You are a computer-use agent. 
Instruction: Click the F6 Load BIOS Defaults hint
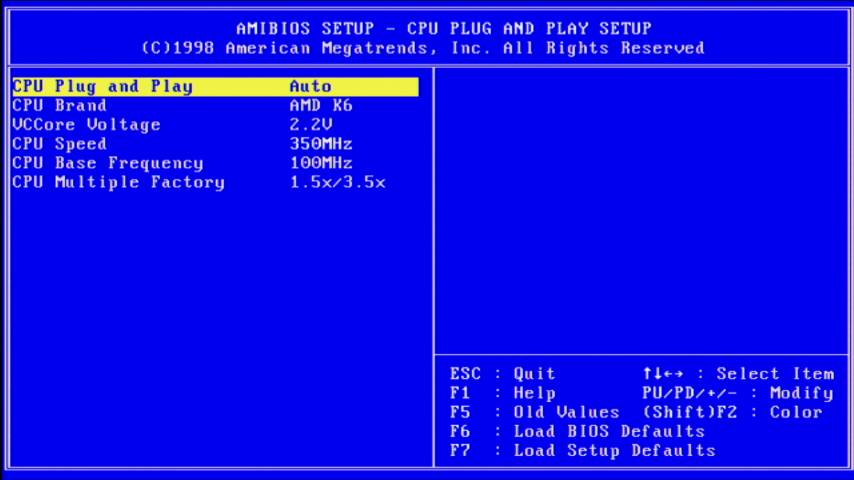(x=577, y=431)
